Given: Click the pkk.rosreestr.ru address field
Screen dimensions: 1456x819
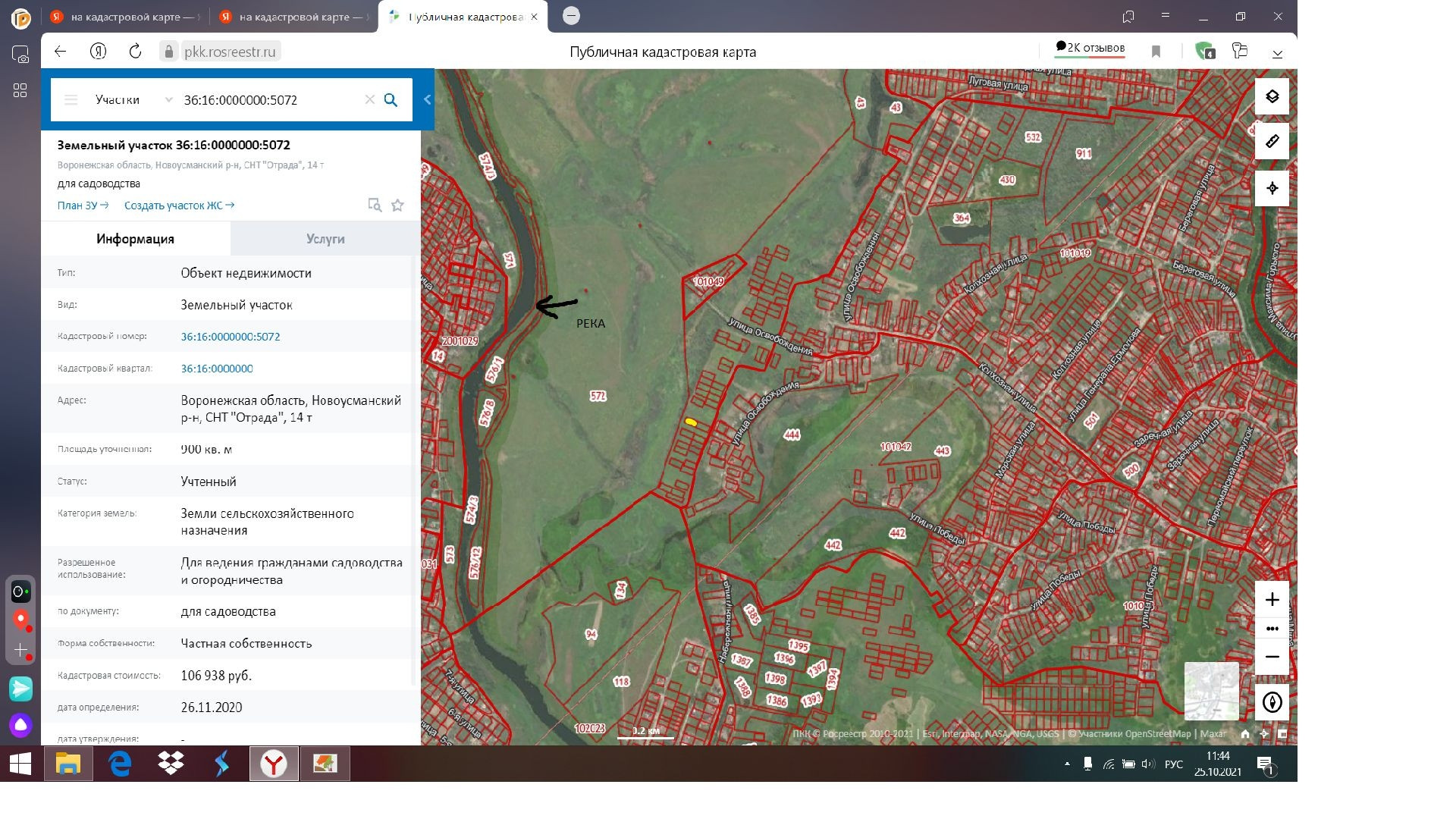Looking at the screenshot, I should (x=230, y=52).
